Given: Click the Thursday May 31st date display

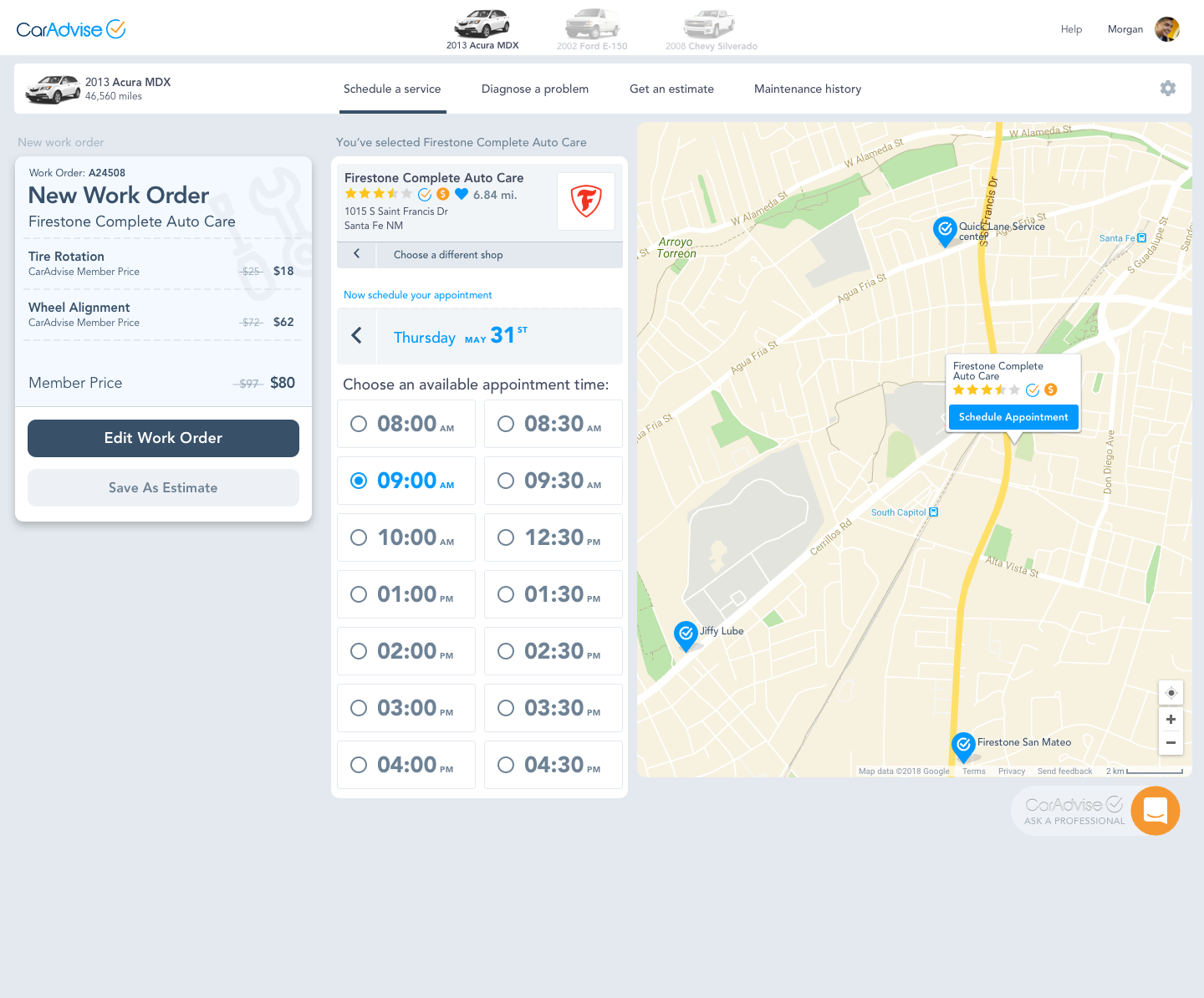Looking at the screenshot, I should pyautogui.click(x=461, y=336).
